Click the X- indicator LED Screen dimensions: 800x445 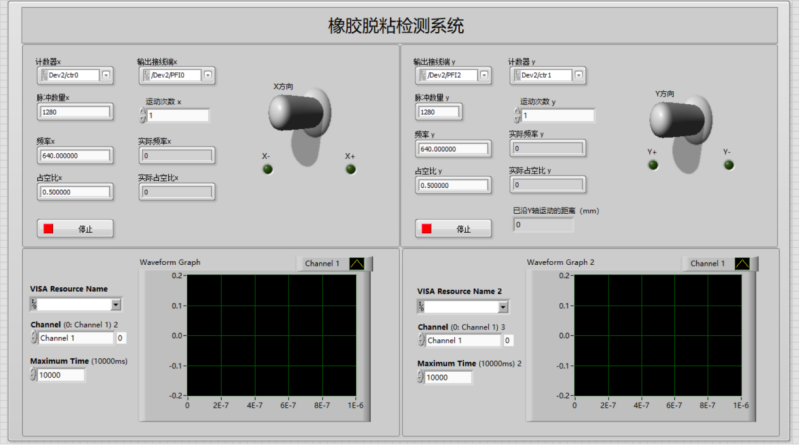267,169
